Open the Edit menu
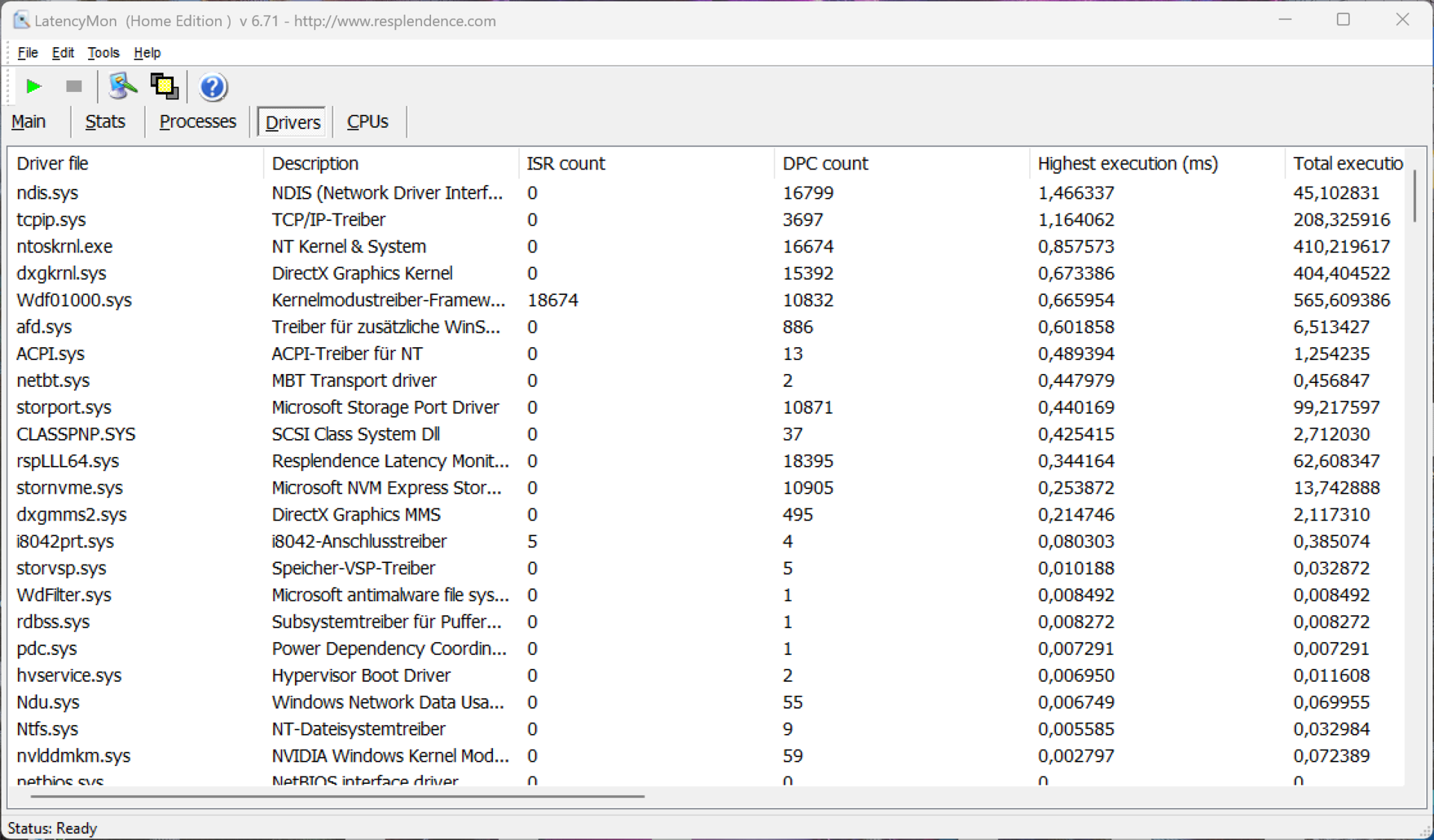This screenshot has width=1434, height=840. (63, 53)
